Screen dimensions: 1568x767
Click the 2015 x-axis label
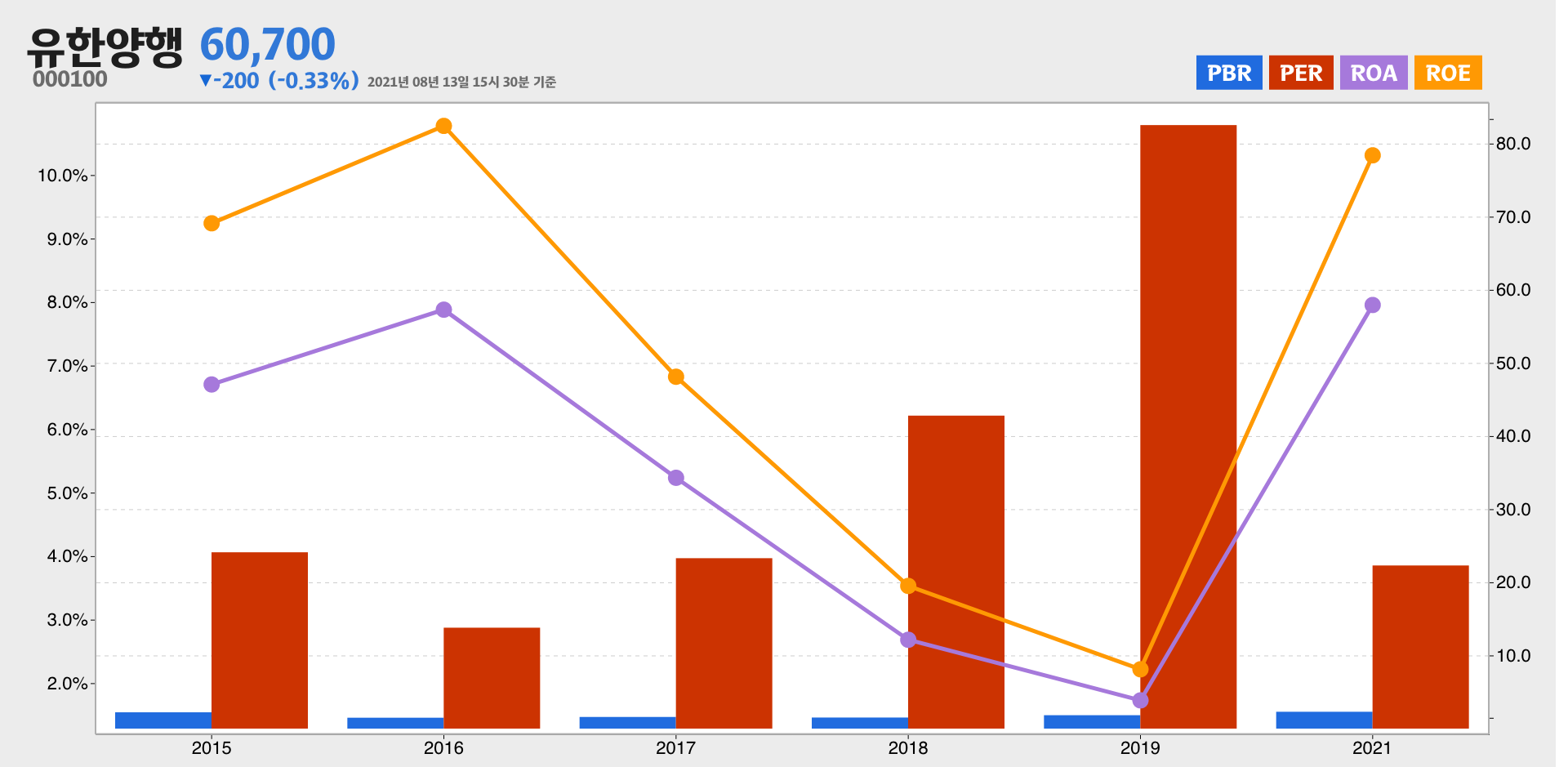[212, 747]
